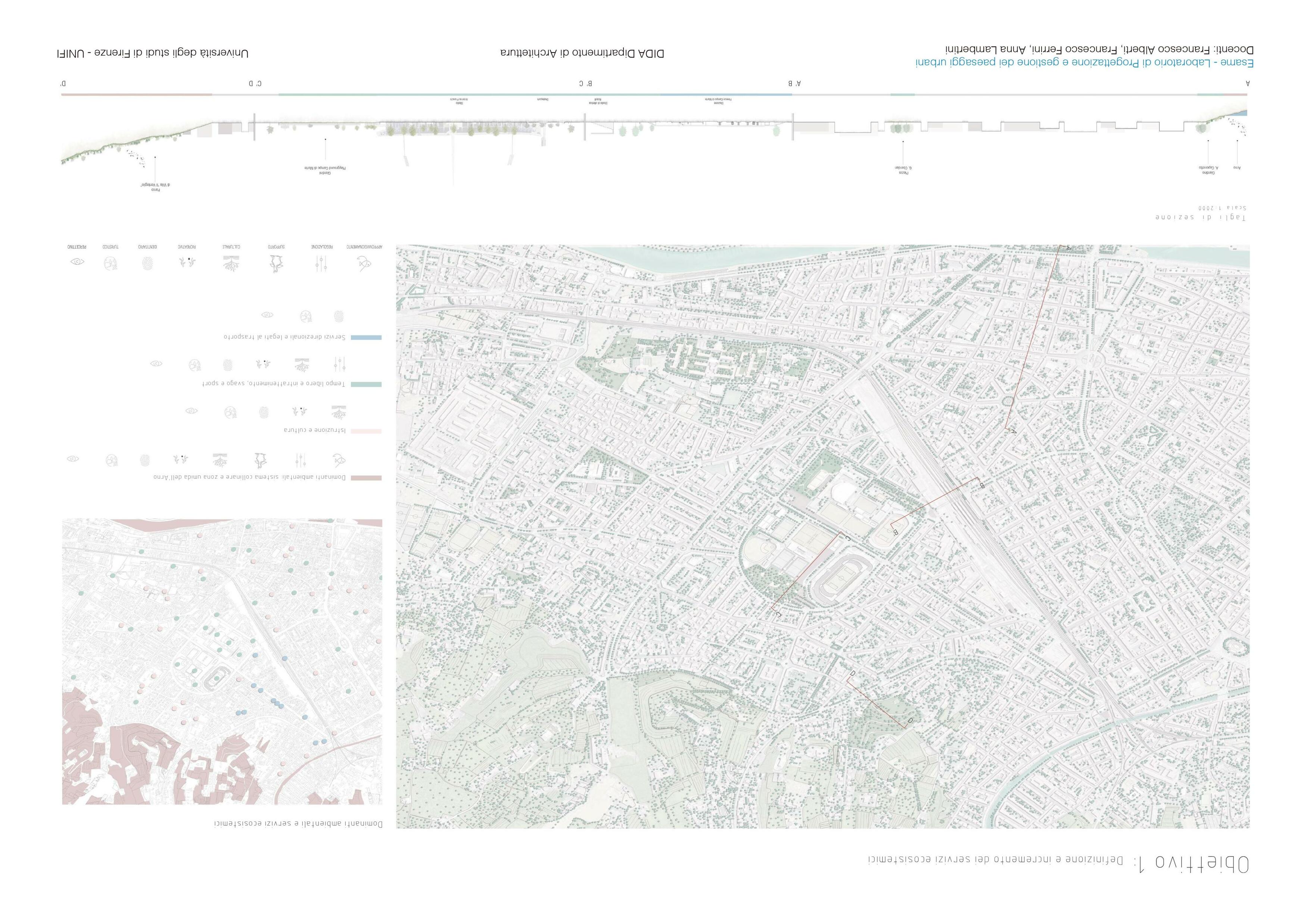This screenshot has width=1307, height=924.
Task: Click the Università degli studi di Firenze text
Action: coord(153,53)
